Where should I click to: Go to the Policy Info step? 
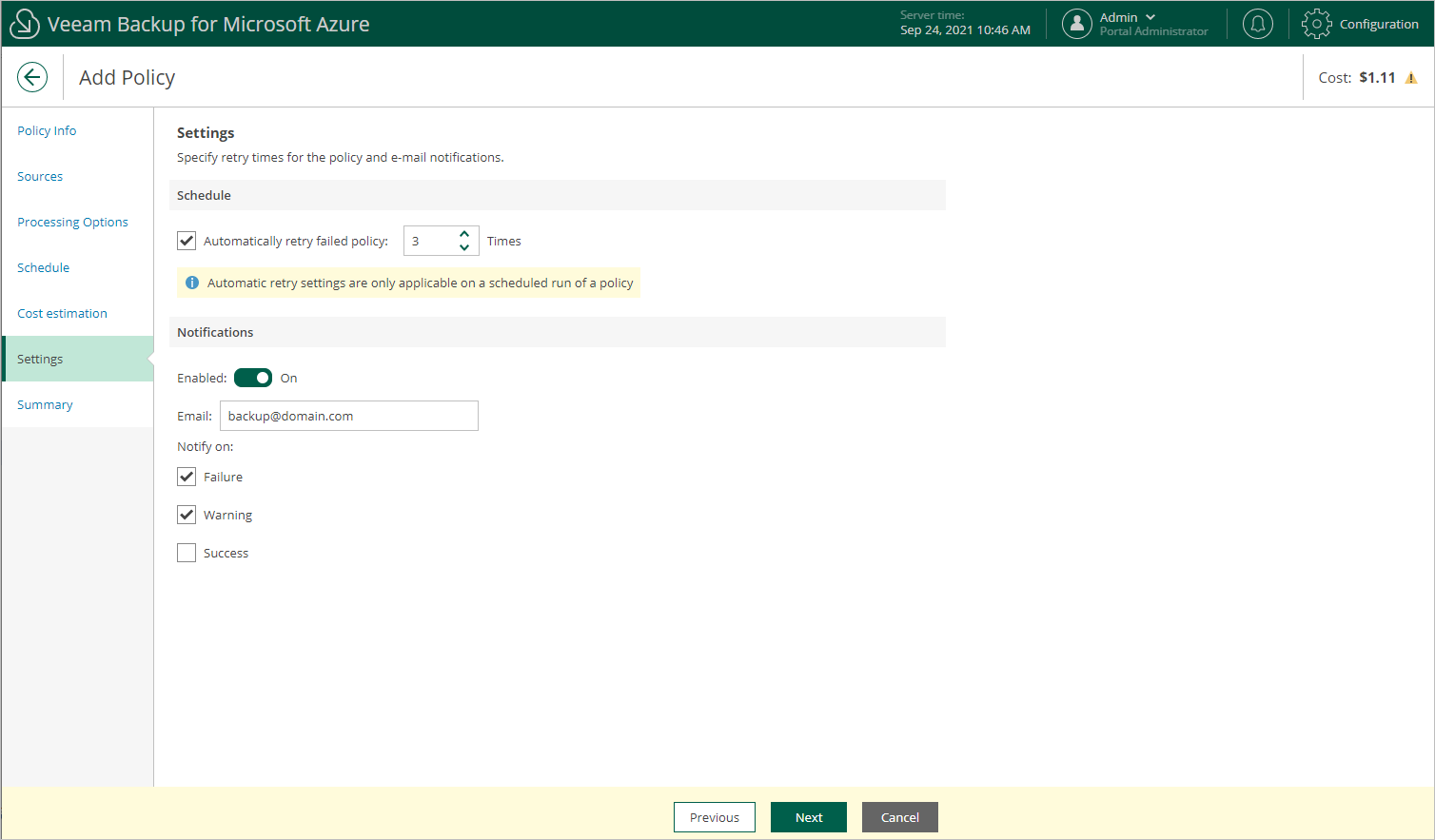[47, 130]
